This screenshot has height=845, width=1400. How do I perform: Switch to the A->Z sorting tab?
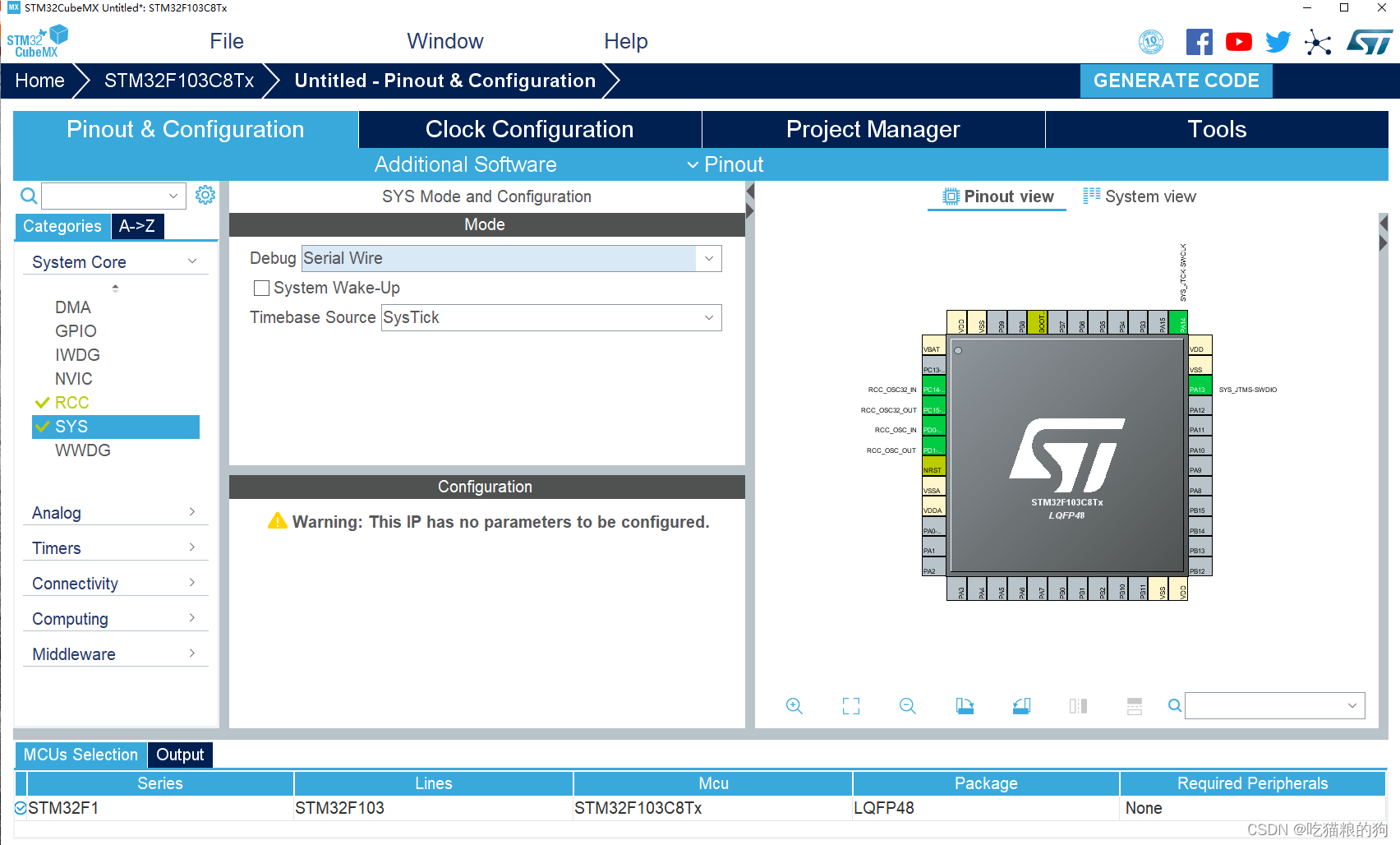click(x=137, y=226)
